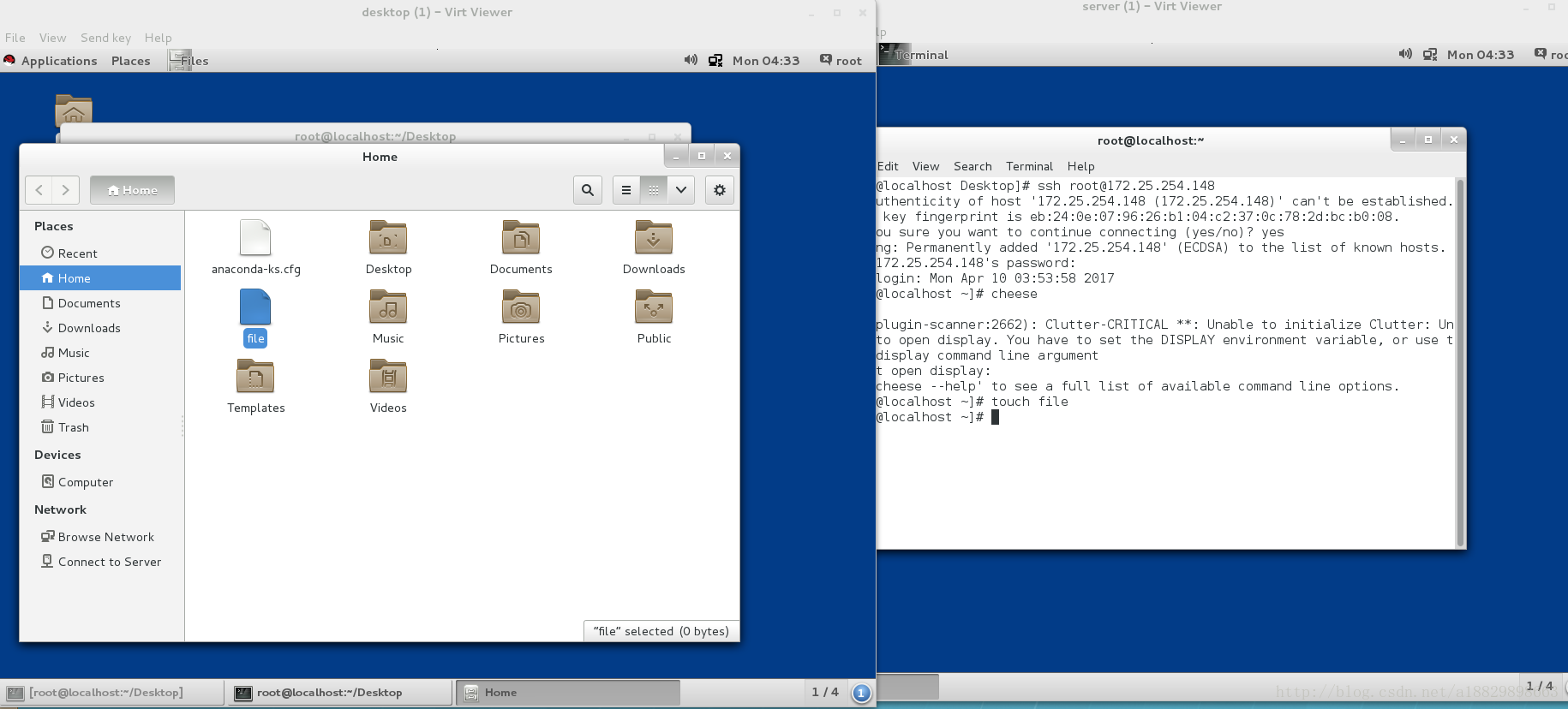Click the network icon in server panel
The height and width of the screenshot is (709, 1568).
point(1430,54)
